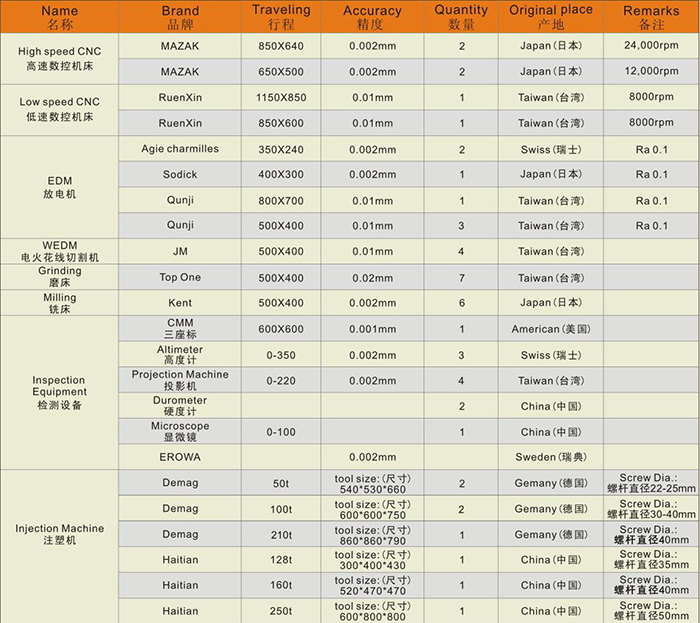Click the Top One brand cell

180,277
